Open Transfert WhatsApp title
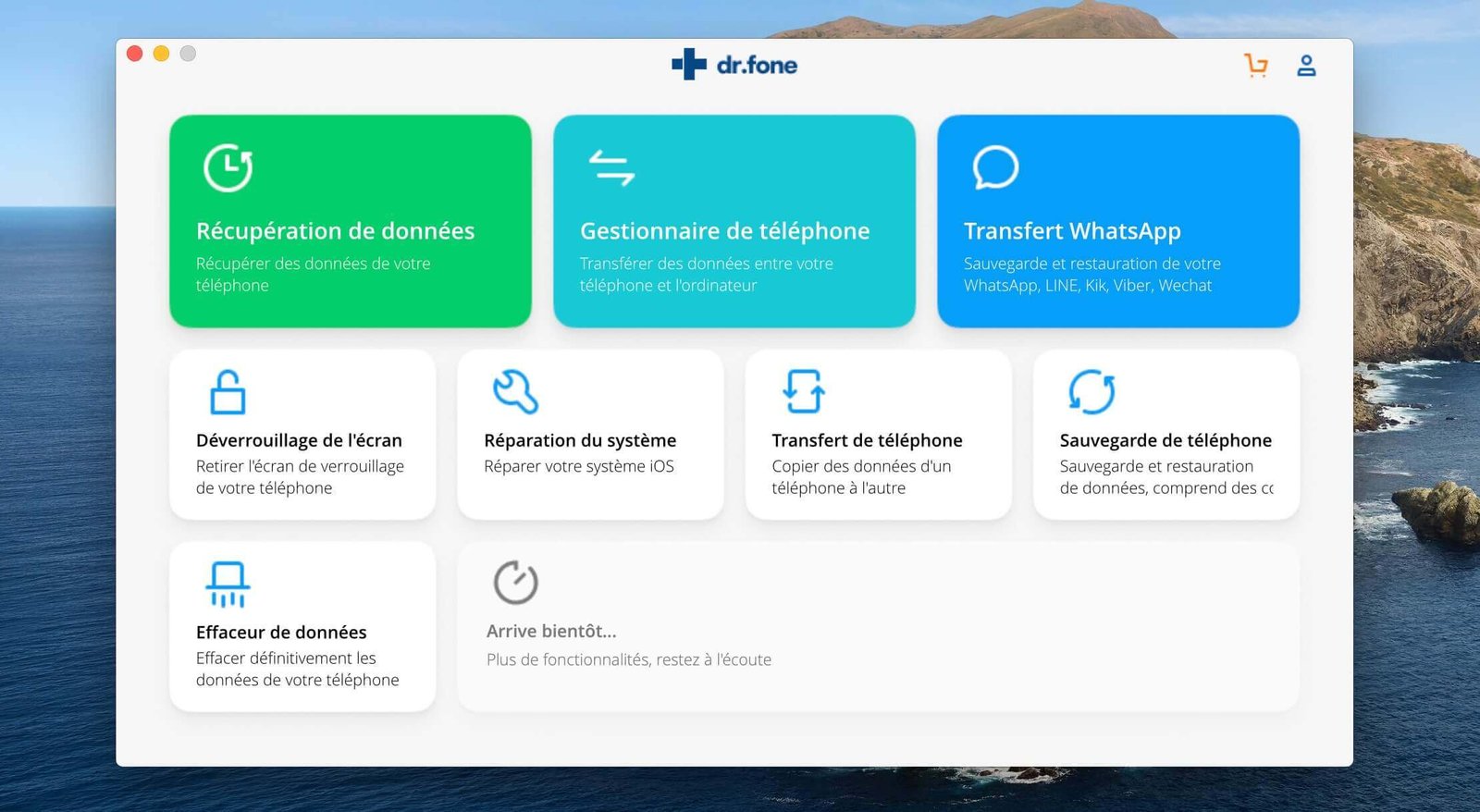 pyautogui.click(x=1072, y=231)
